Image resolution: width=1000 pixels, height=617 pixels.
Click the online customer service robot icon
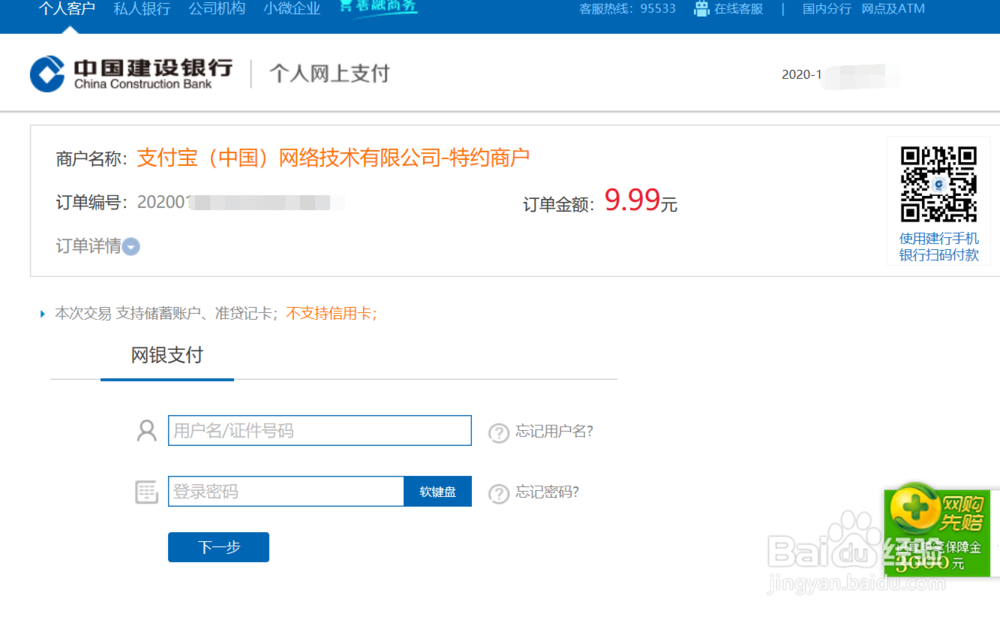(x=702, y=9)
